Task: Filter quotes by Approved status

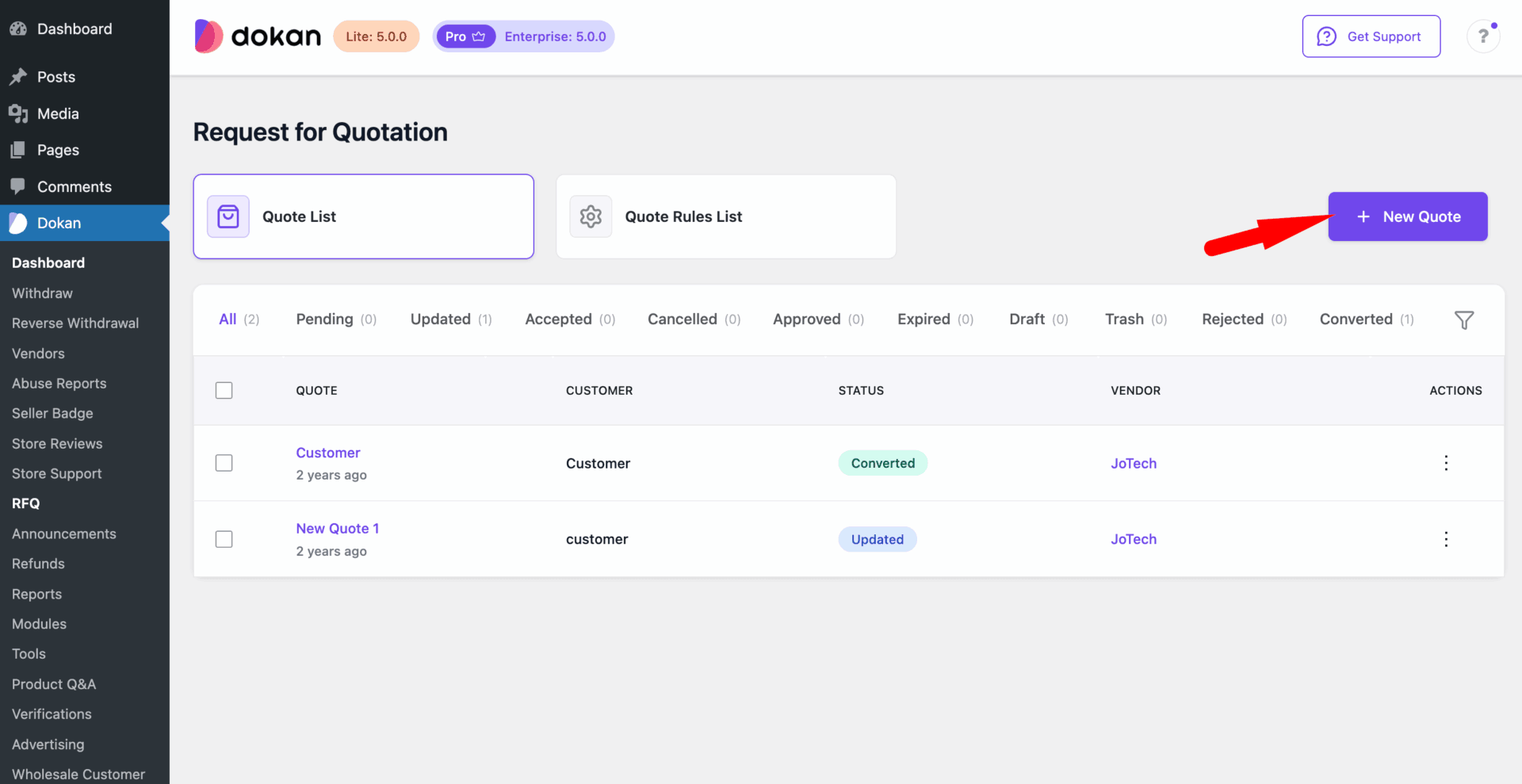Action: tap(819, 319)
